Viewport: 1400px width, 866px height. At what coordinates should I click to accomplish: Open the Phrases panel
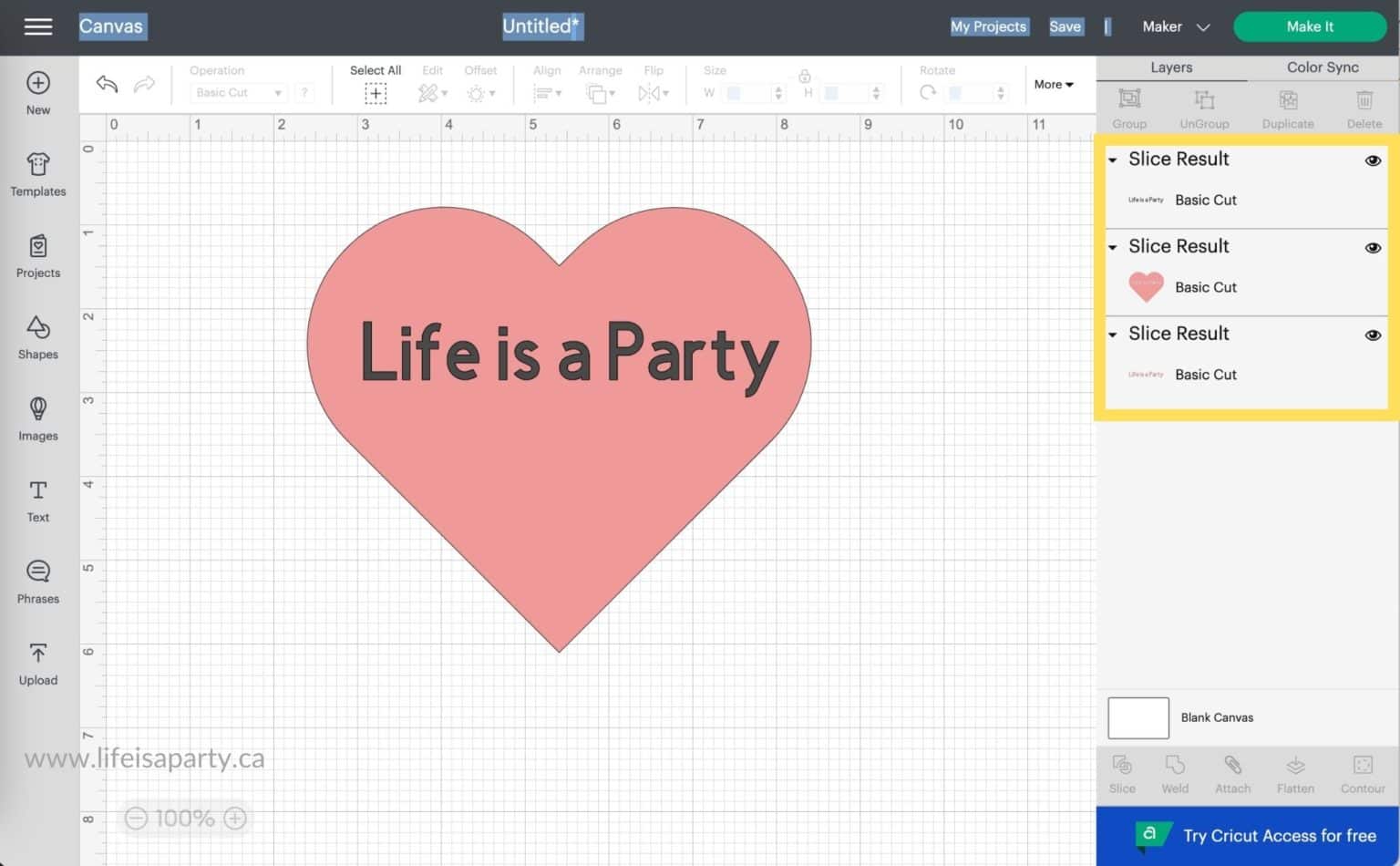click(37, 582)
